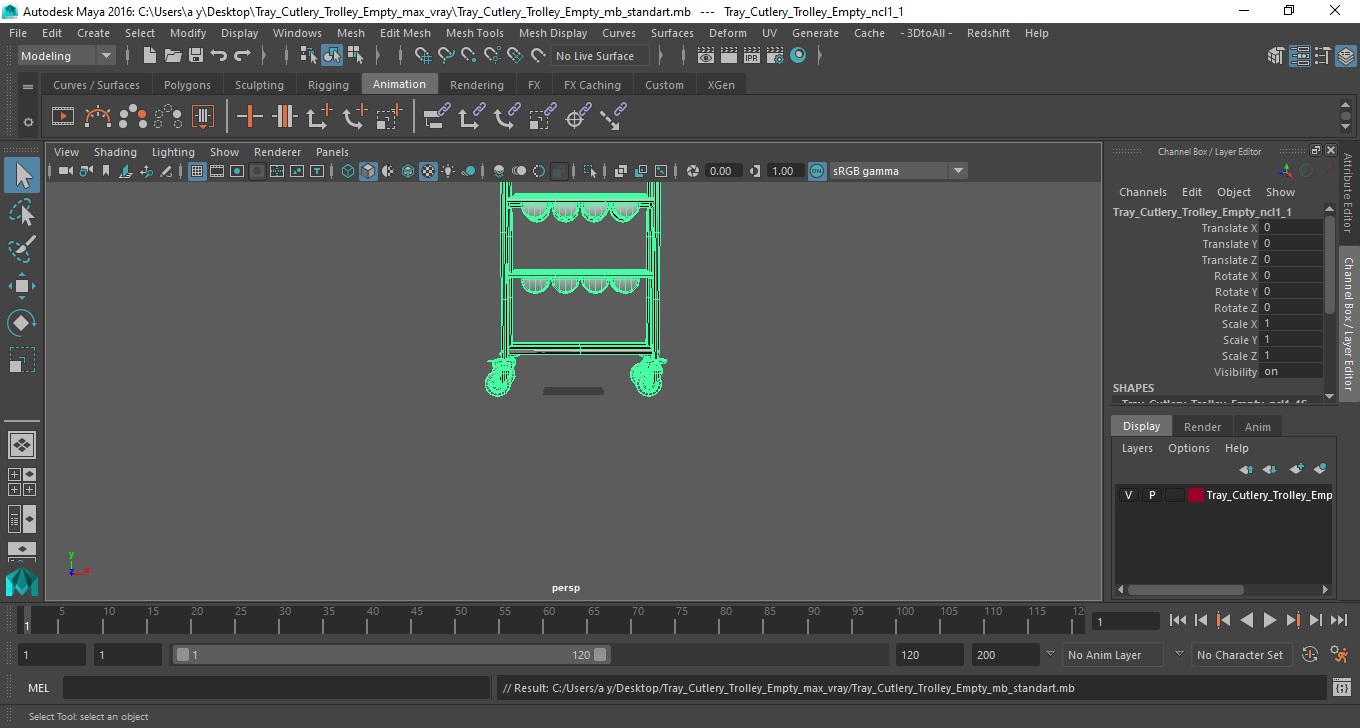Toggle select by object type mode
Viewport: 1360px width, 728px height.
[x=332, y=56]
